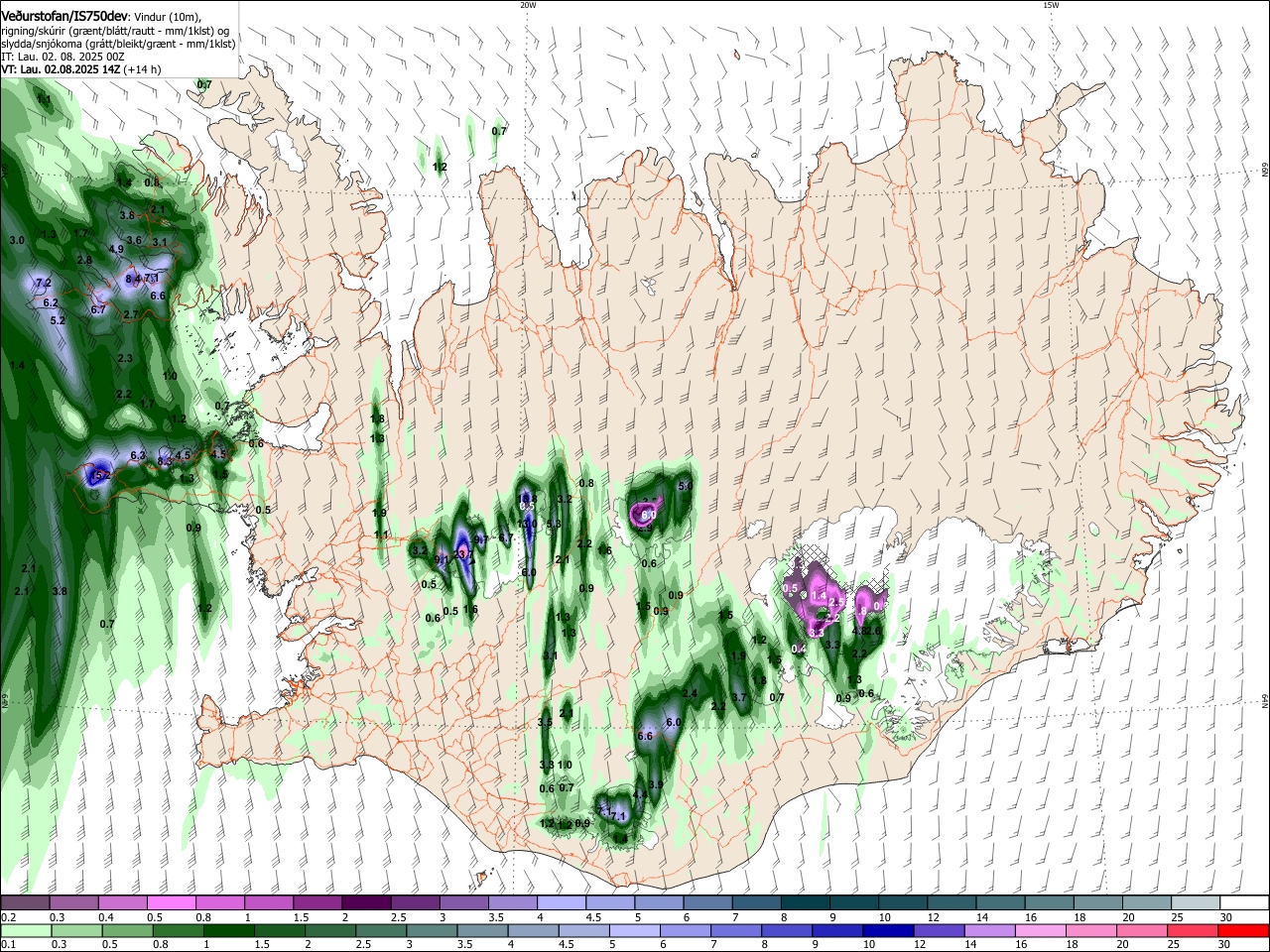
Task: Click the 6.2 precipitation value
Action: [51, 302]
